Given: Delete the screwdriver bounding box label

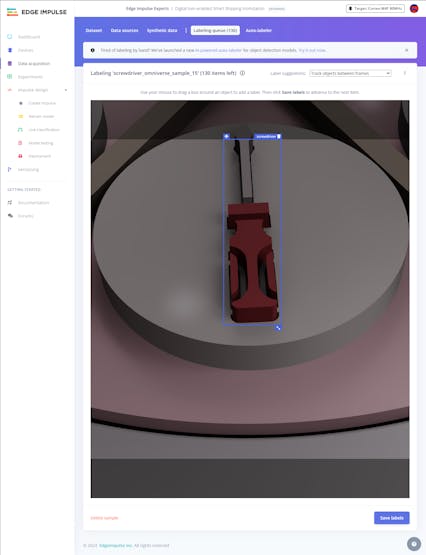Looking at the screenshot, I should 279,136.
